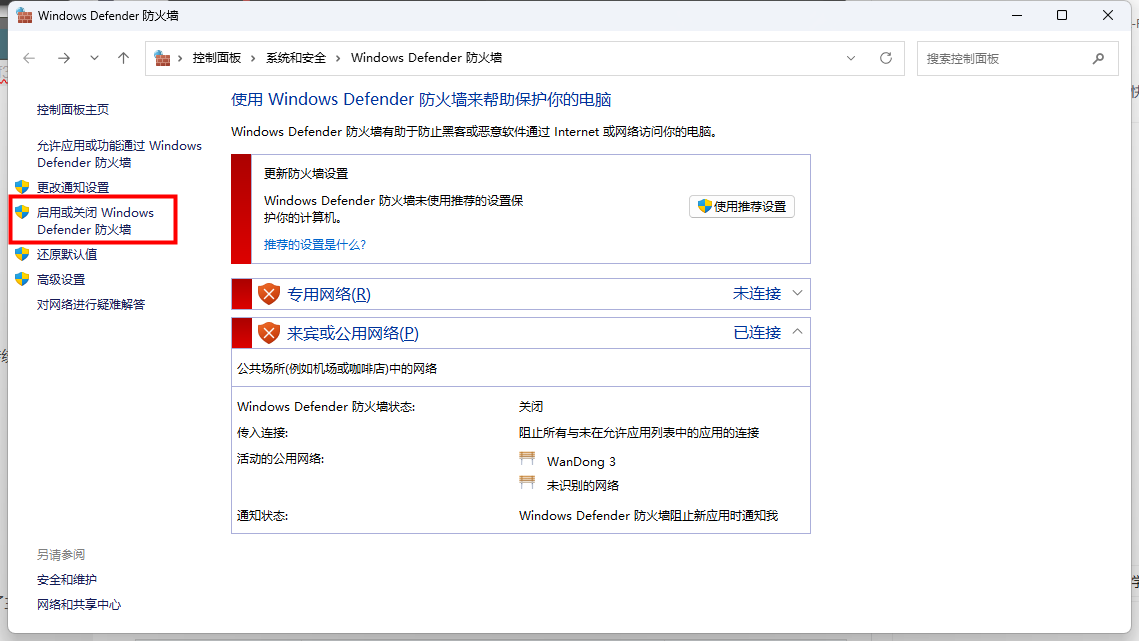Click Windows Defender 防火墙 breadcrumb
The height and width of the screenshot is (641, 1139).
click(426, 58)
